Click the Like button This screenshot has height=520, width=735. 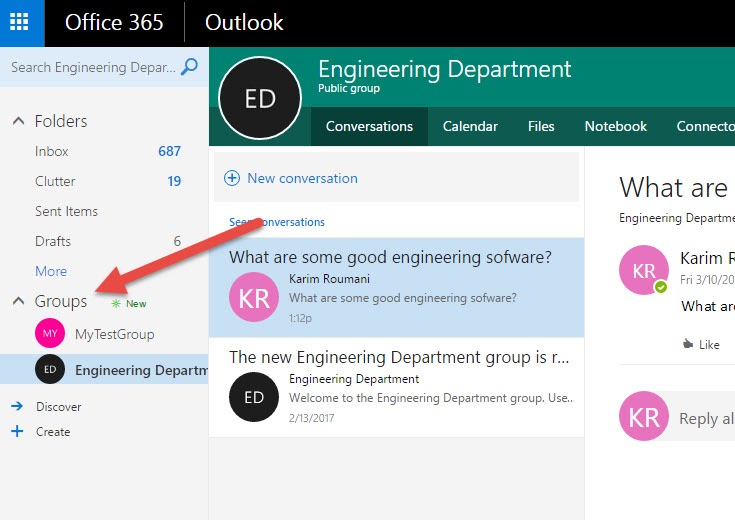point(701,345)
